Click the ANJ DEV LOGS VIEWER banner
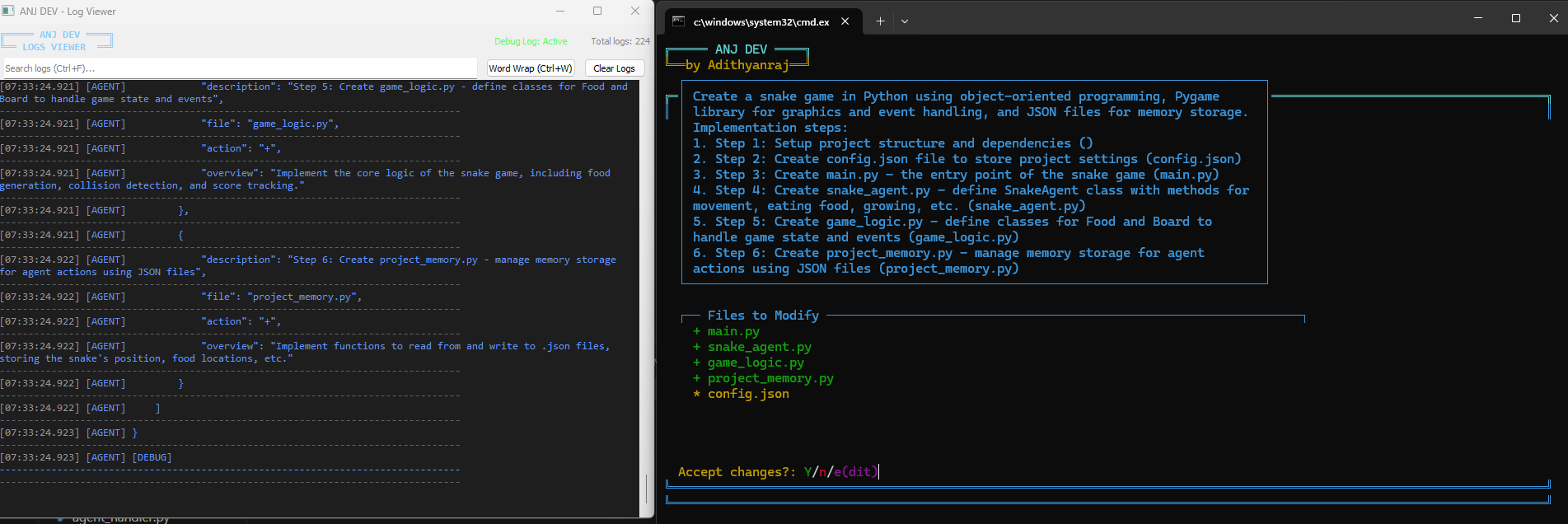Viewport: 1568px width, 524px height. tap(57, 41)
